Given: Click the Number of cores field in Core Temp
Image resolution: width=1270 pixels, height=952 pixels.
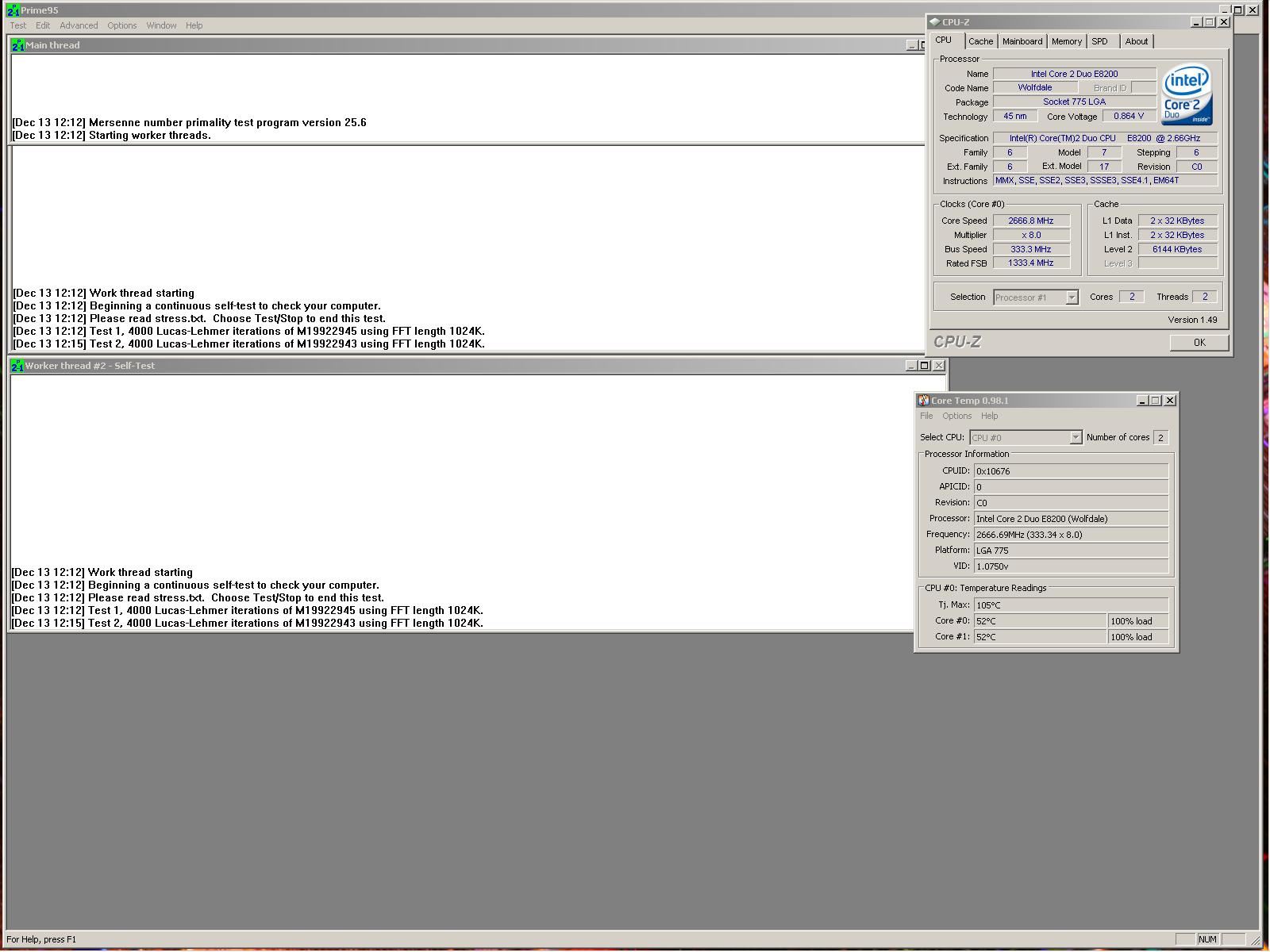Looking at the screenshot, I should (1160, 438).
